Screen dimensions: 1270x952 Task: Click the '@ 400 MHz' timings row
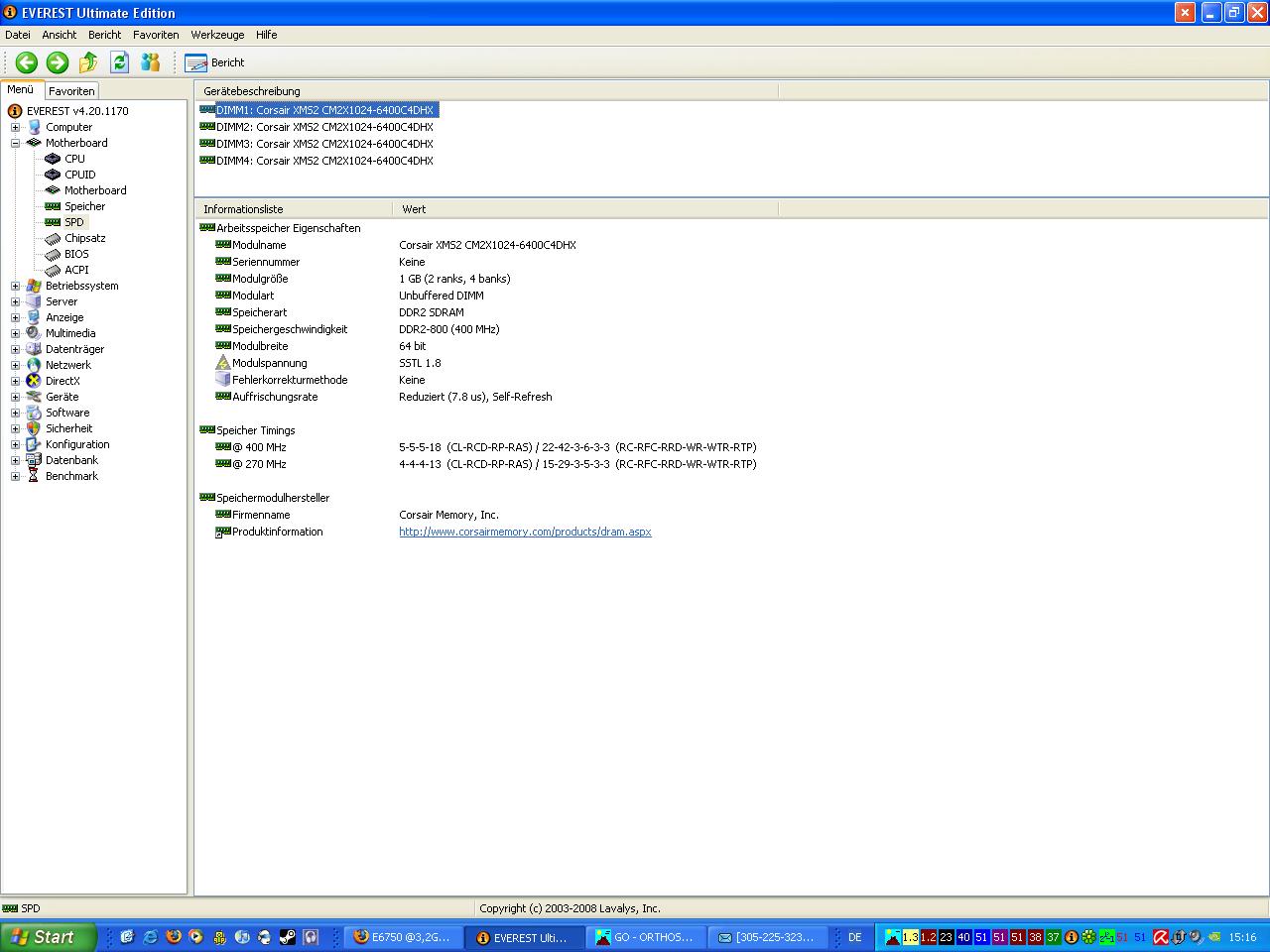pyautogui.click(x=486, y=447)
